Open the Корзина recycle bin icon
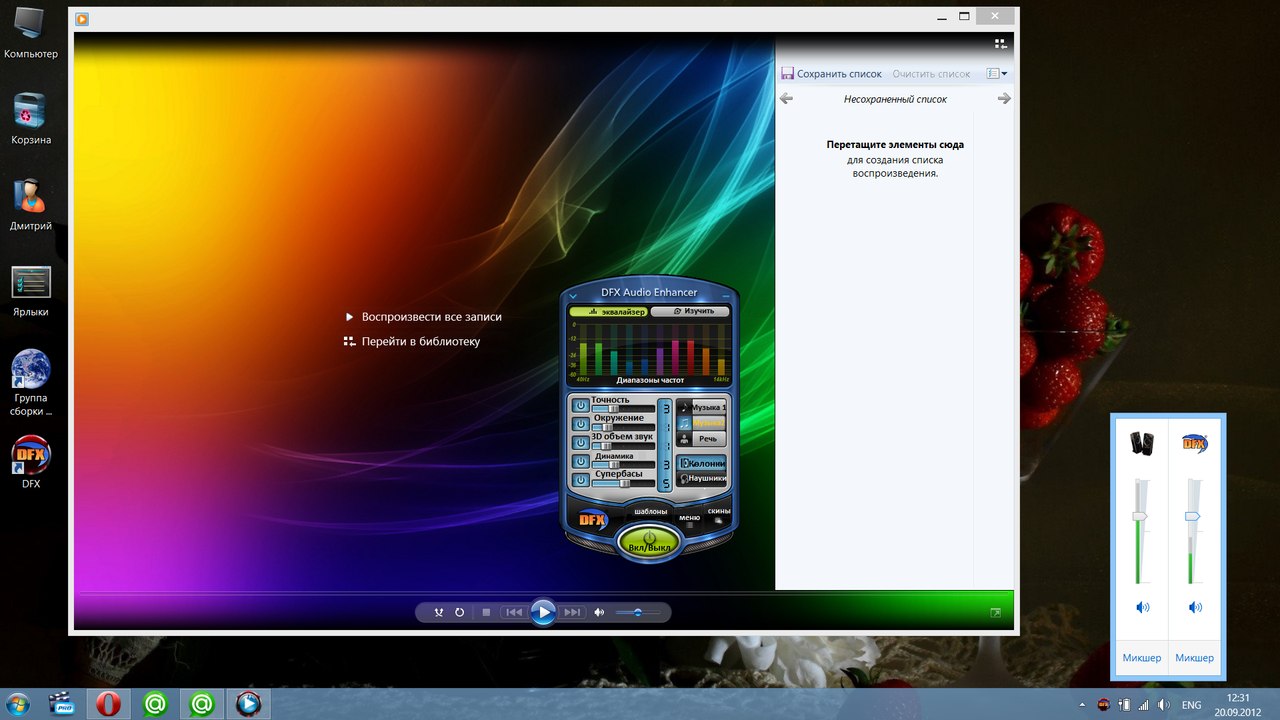The image size is (1280, 720). [x=31, y=118]
